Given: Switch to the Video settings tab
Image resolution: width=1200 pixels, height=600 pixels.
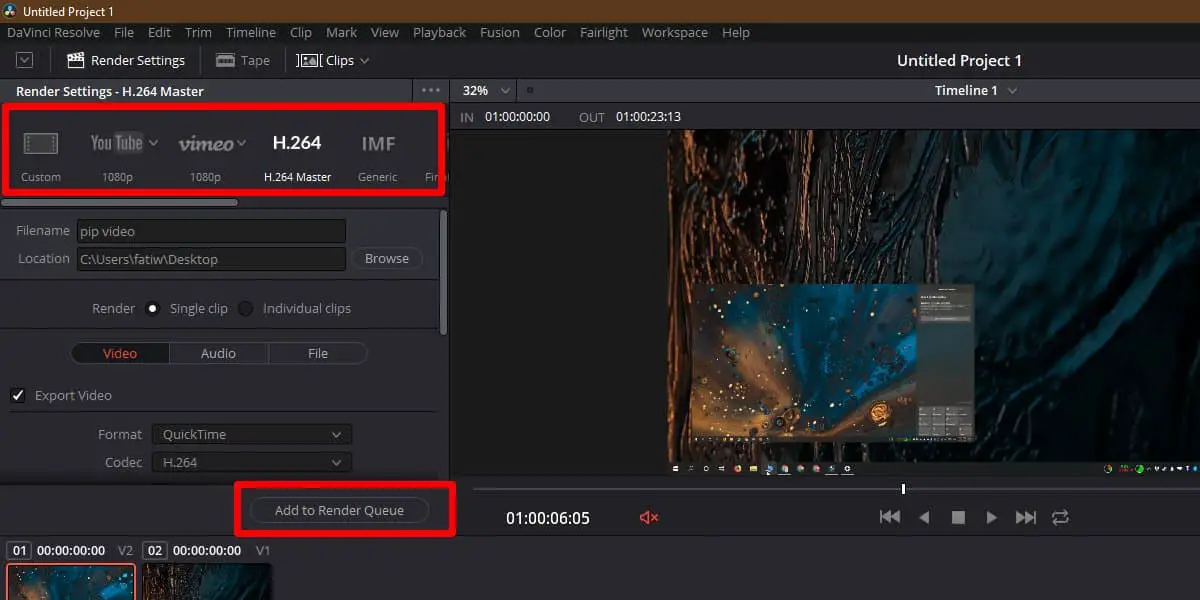Looking at the screenshot, I should coord(120,353).
